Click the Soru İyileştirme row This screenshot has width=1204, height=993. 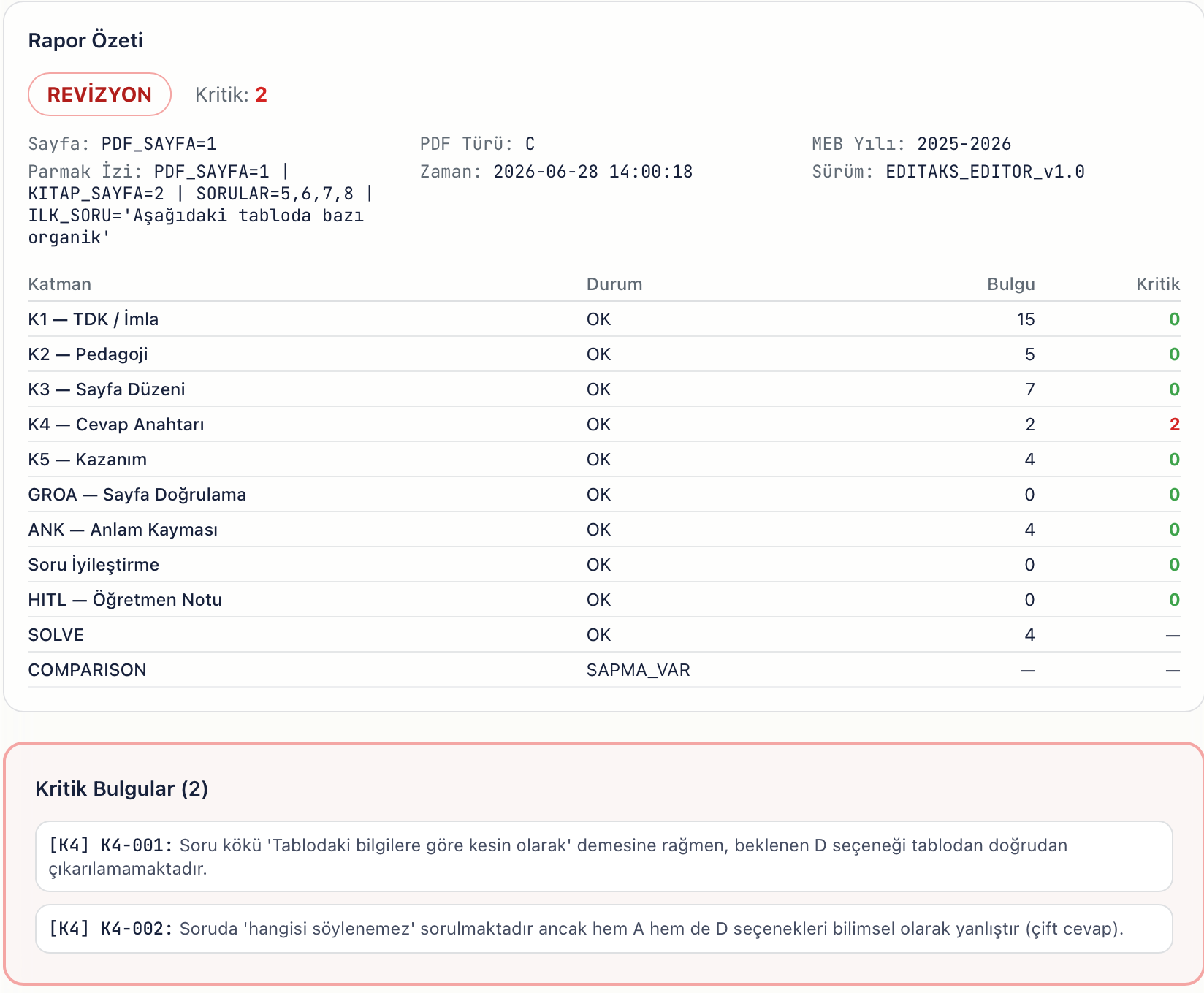(604, 565)
